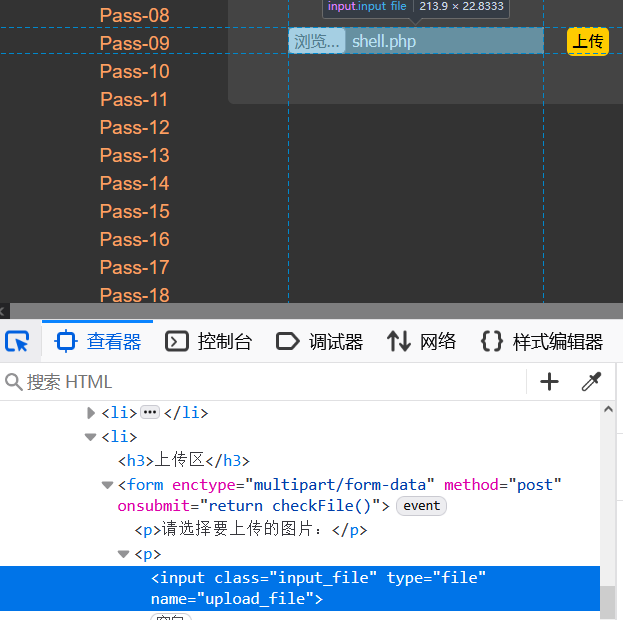The height and width of the screenshot is (620, 623).
Task: Collapse the form element node
Action: pos(108,485)
